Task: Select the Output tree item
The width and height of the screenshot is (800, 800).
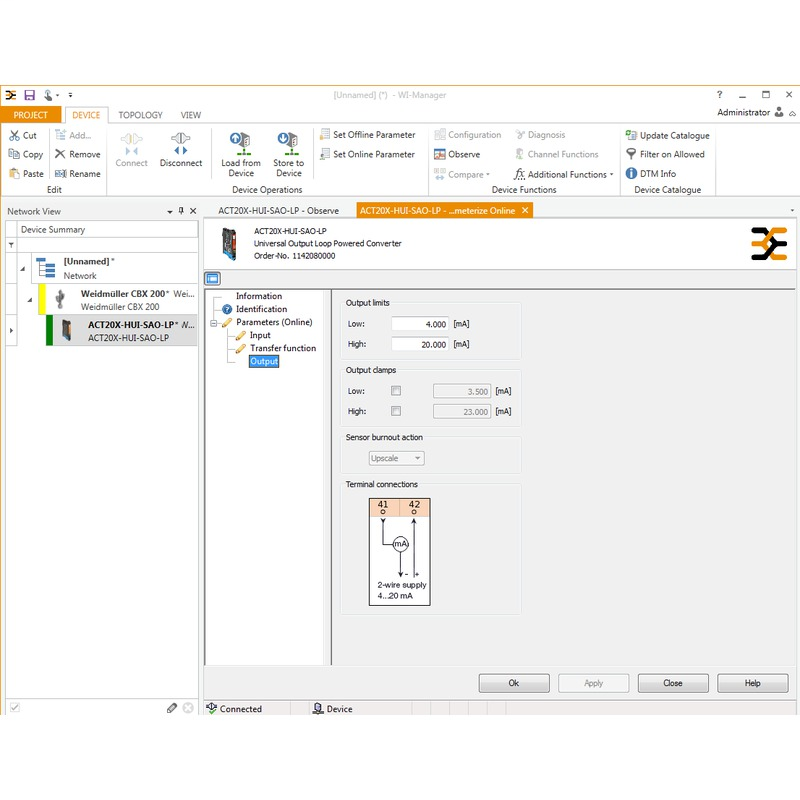Action: tap(264, 361)
